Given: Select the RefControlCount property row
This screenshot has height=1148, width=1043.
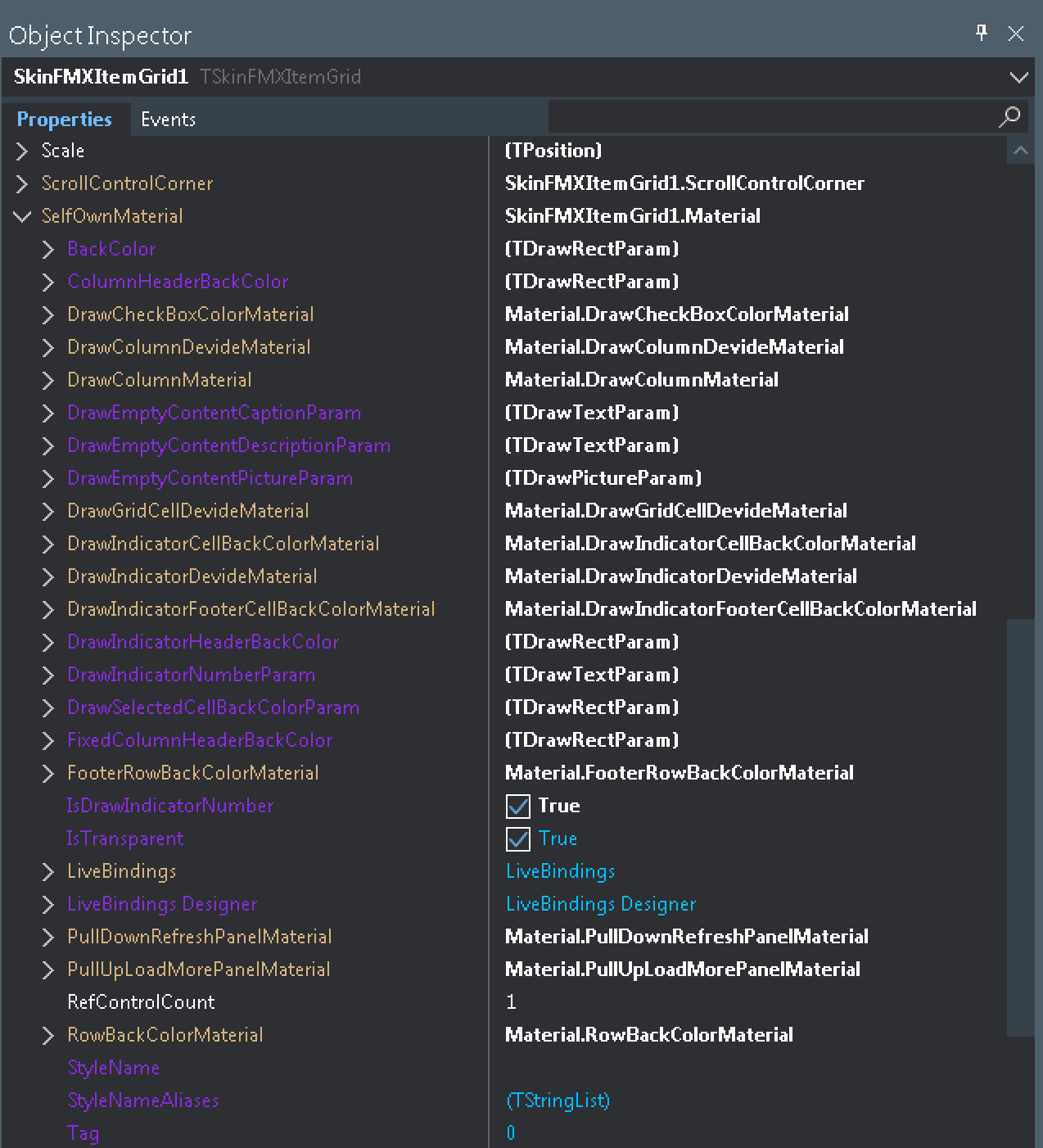Looking at the screenshot, I should [x=244, y=1002].
